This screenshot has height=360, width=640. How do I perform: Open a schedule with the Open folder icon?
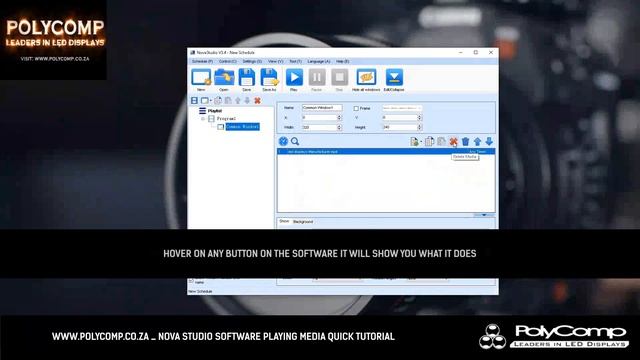224,78
